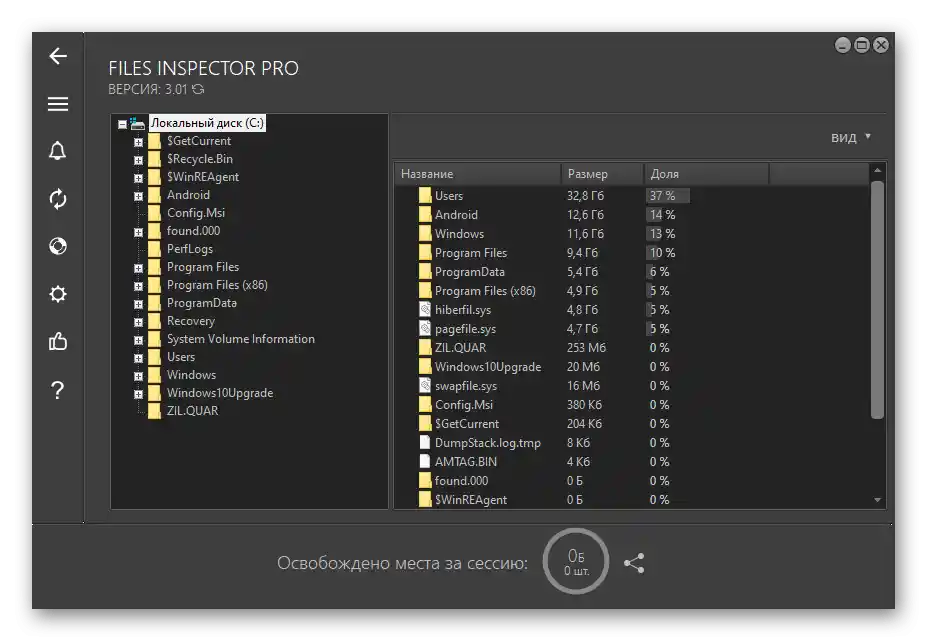Screen dimensions: 927x641
Task: Expand the Program Files tree node
Action: click(x=138, y=268)
